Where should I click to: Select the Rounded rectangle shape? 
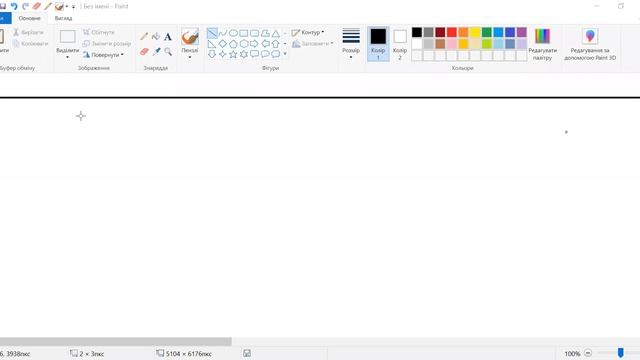tap(254, 33)
